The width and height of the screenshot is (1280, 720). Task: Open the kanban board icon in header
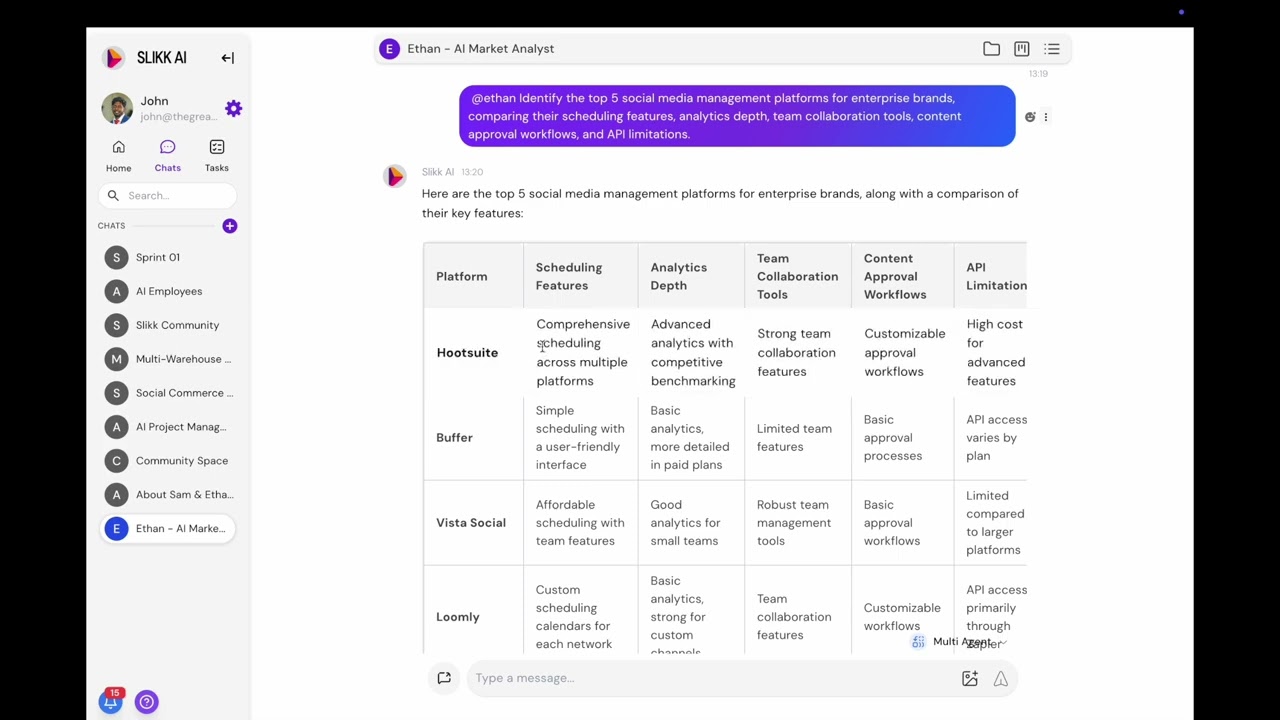1021,49
